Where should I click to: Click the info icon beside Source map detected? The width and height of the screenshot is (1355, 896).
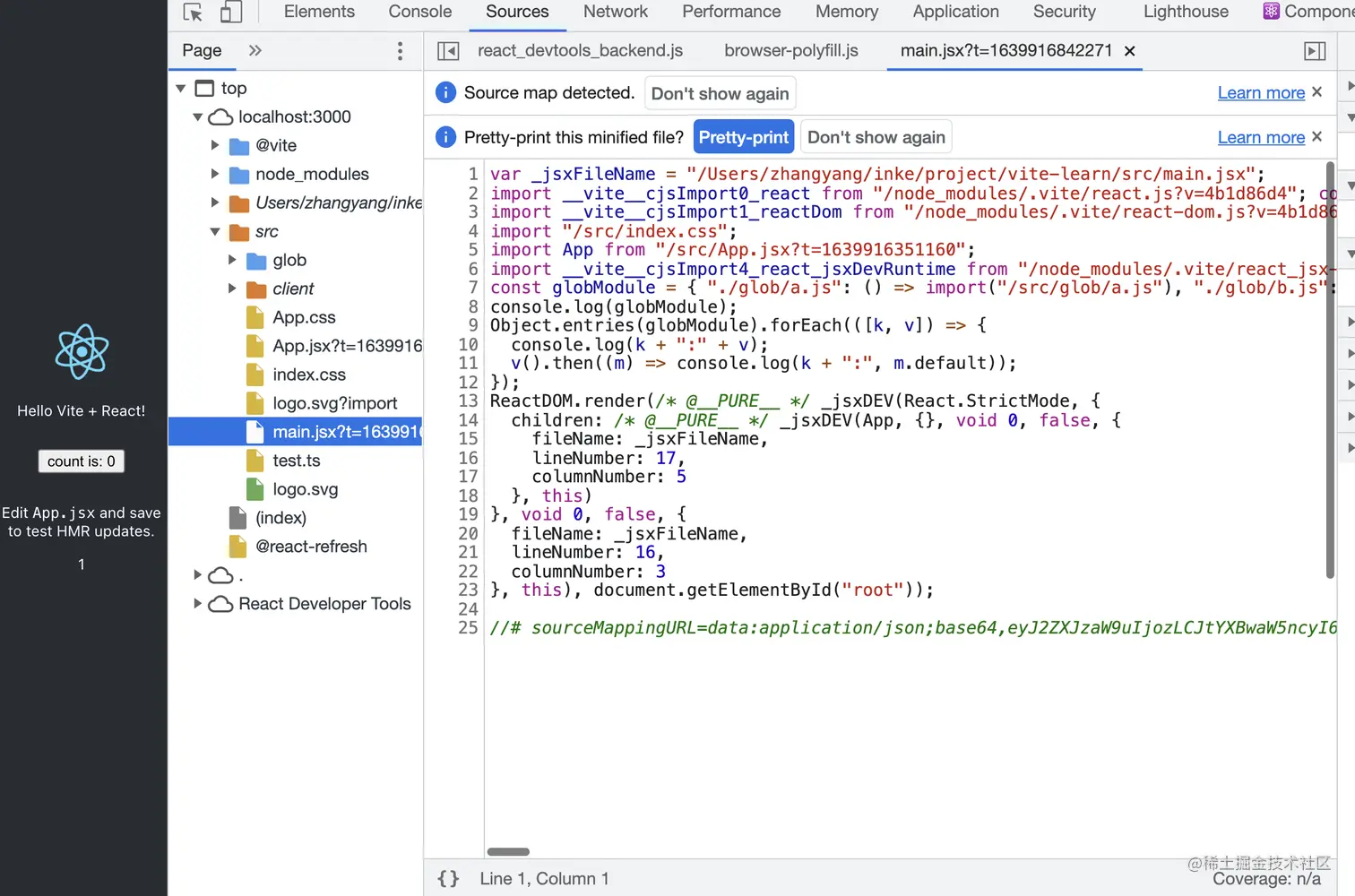[445, 92]
